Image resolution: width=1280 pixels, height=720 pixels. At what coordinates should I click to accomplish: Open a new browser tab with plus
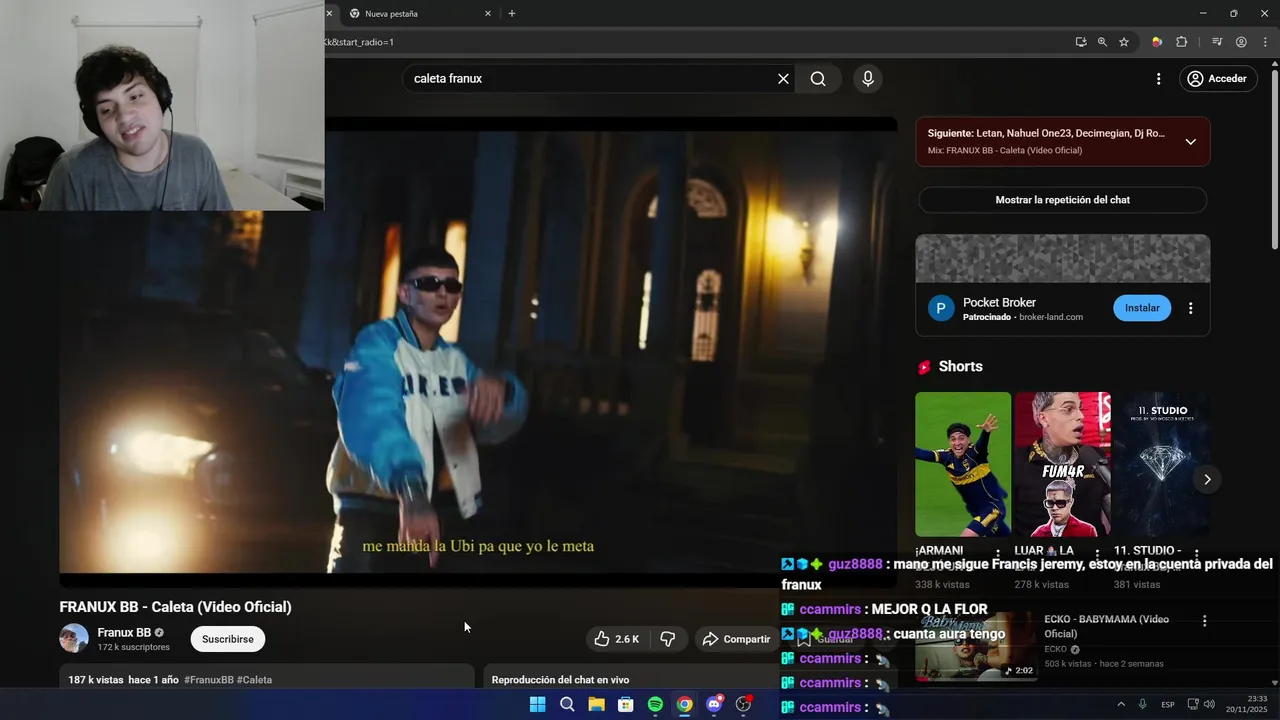[x=512, y=14]
